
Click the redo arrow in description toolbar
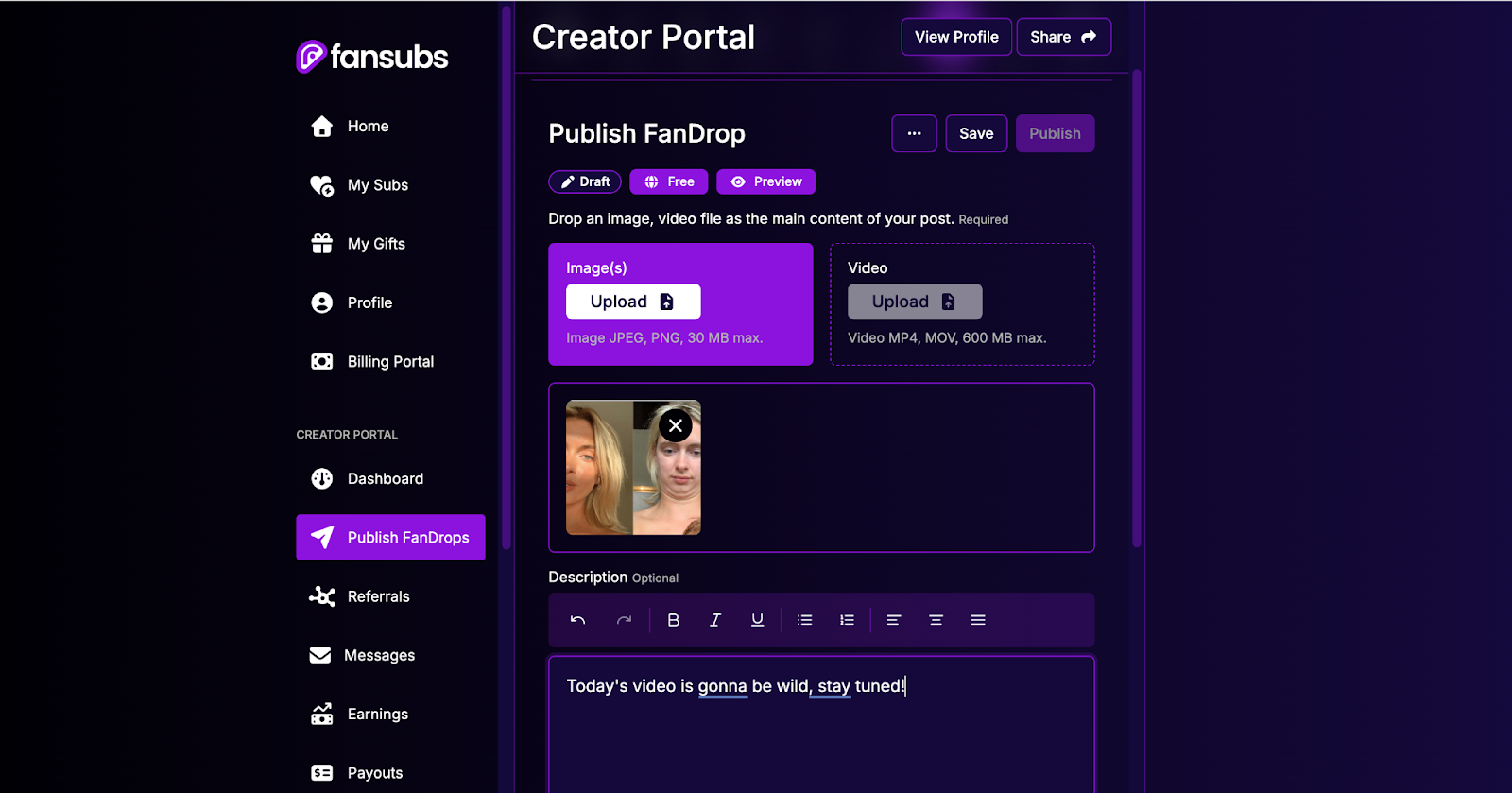pyautogui.click(x=624, y=620)
